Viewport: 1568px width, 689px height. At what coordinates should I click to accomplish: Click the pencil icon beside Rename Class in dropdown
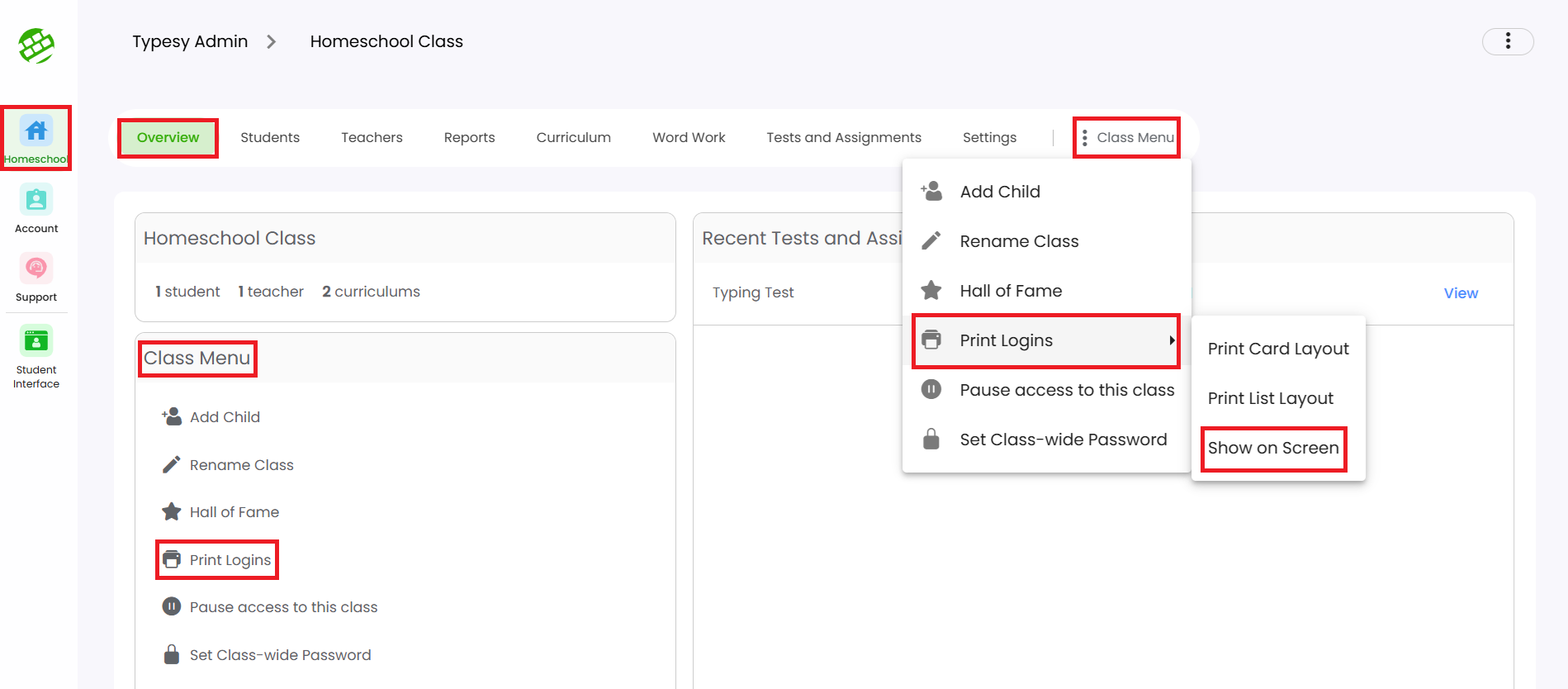931,241
